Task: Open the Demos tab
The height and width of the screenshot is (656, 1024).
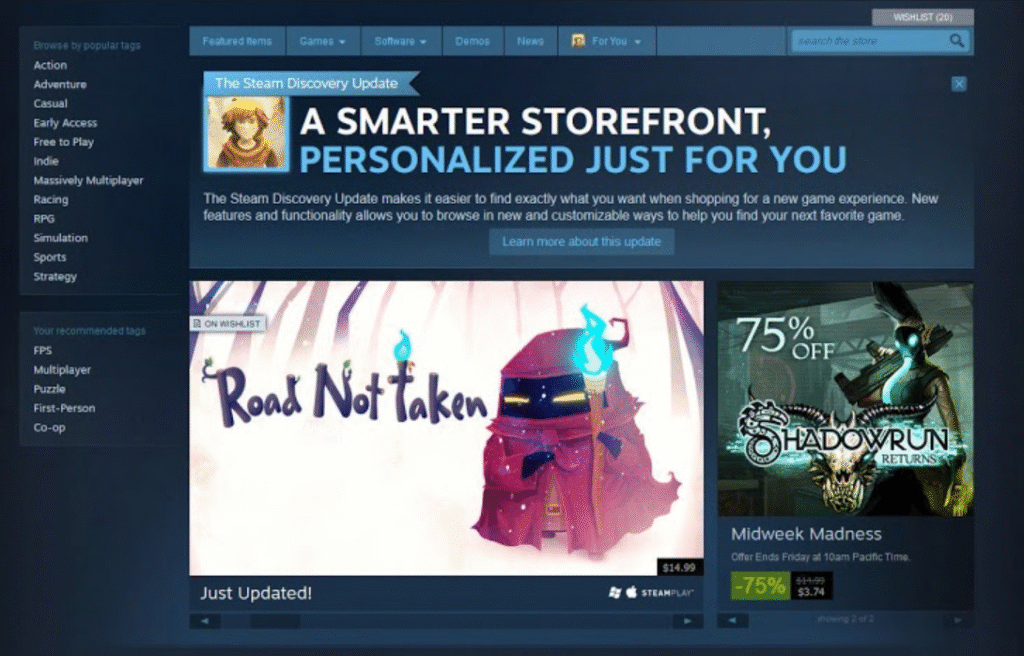Action: click(x=473, y=41)
